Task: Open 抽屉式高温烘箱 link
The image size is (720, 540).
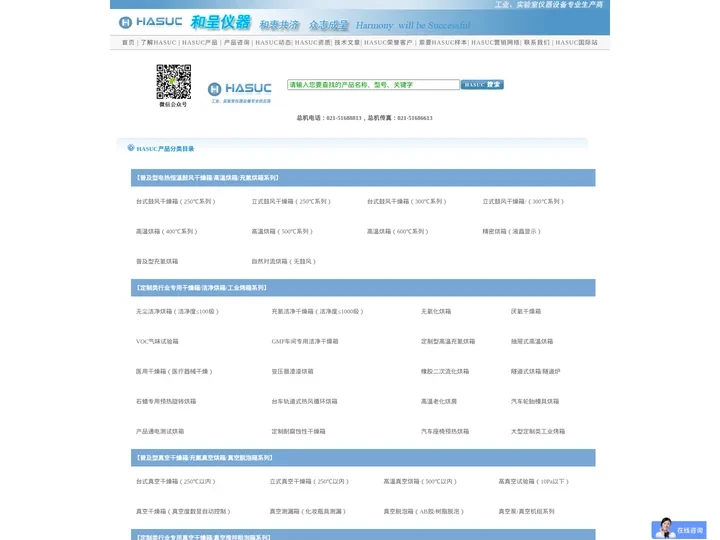Action: tap(532, 341)
